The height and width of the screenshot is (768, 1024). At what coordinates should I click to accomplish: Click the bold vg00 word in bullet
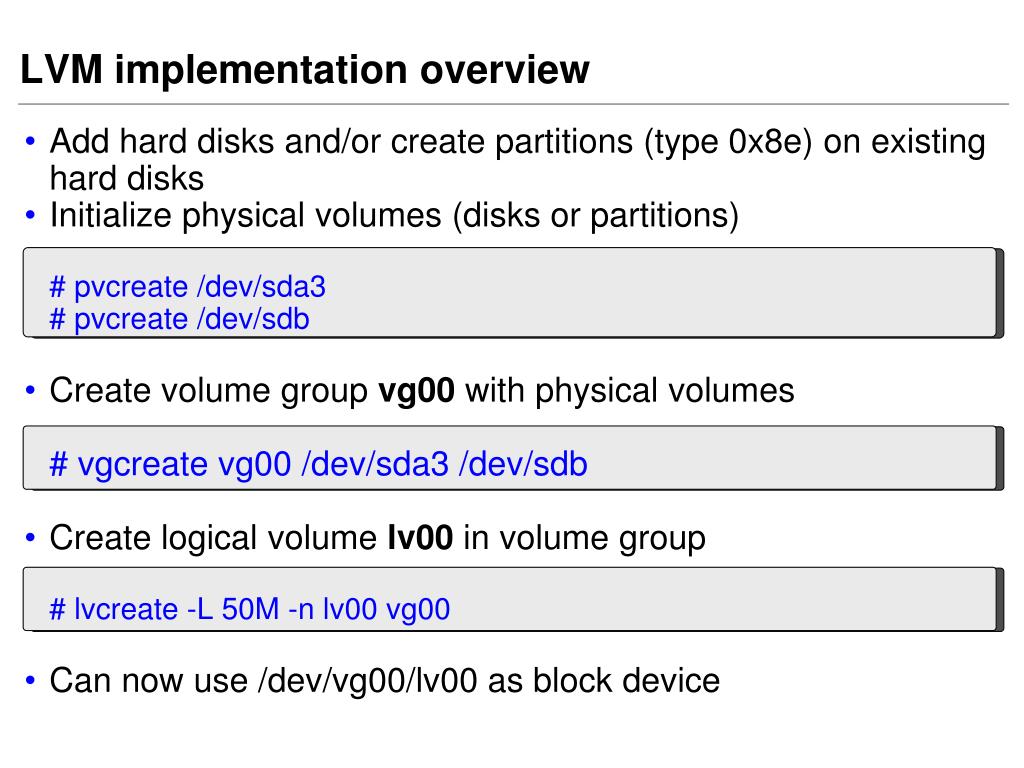coord(417,391)
